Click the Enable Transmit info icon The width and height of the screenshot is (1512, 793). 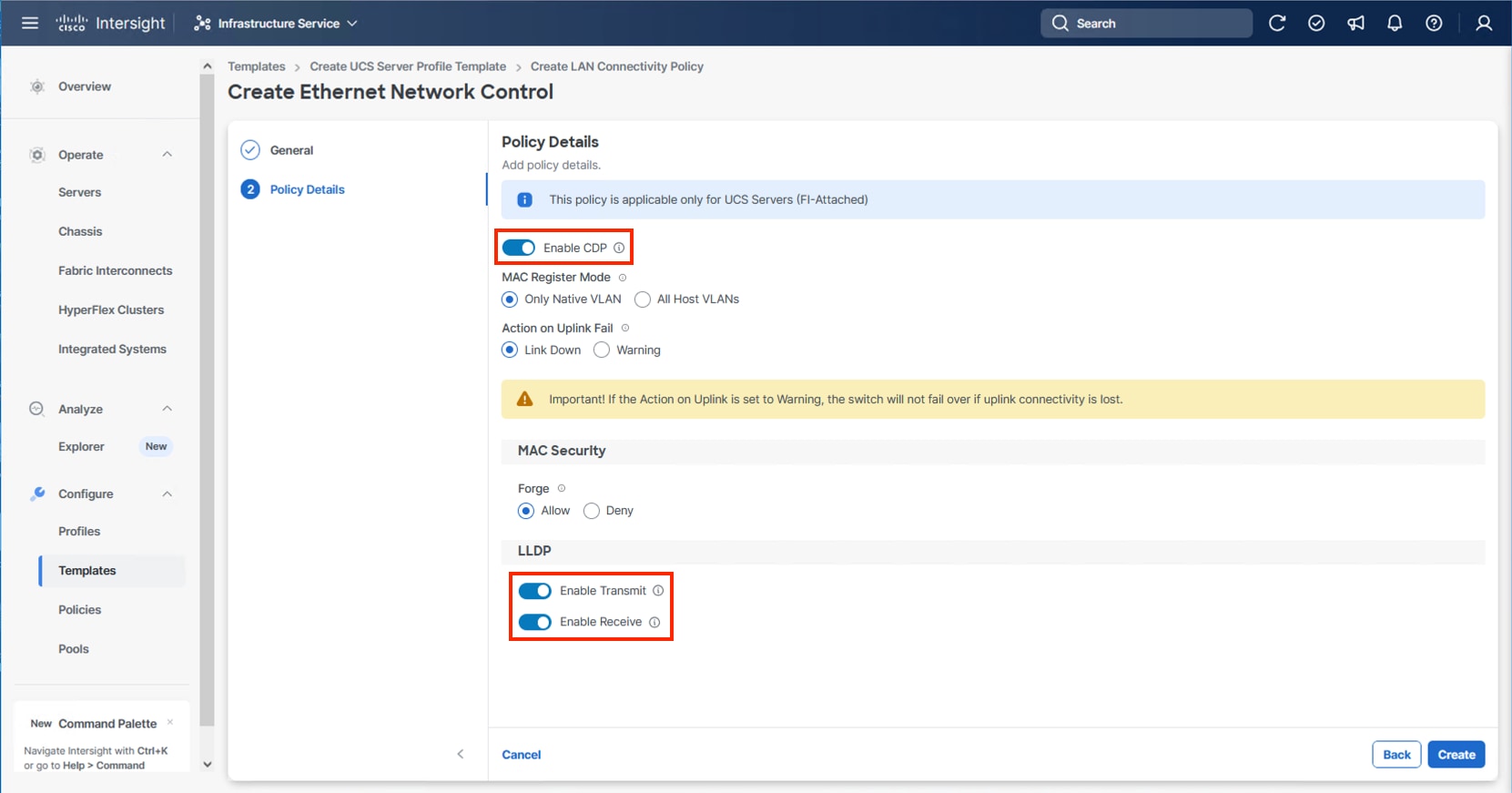tap(658, 591)
